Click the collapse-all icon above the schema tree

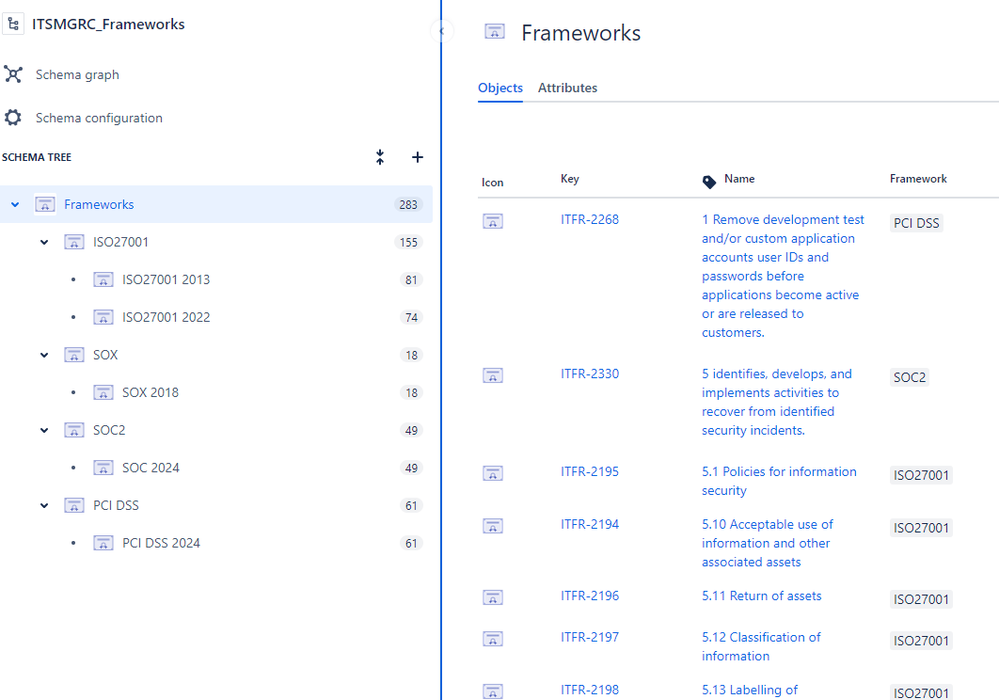point(380,157)
